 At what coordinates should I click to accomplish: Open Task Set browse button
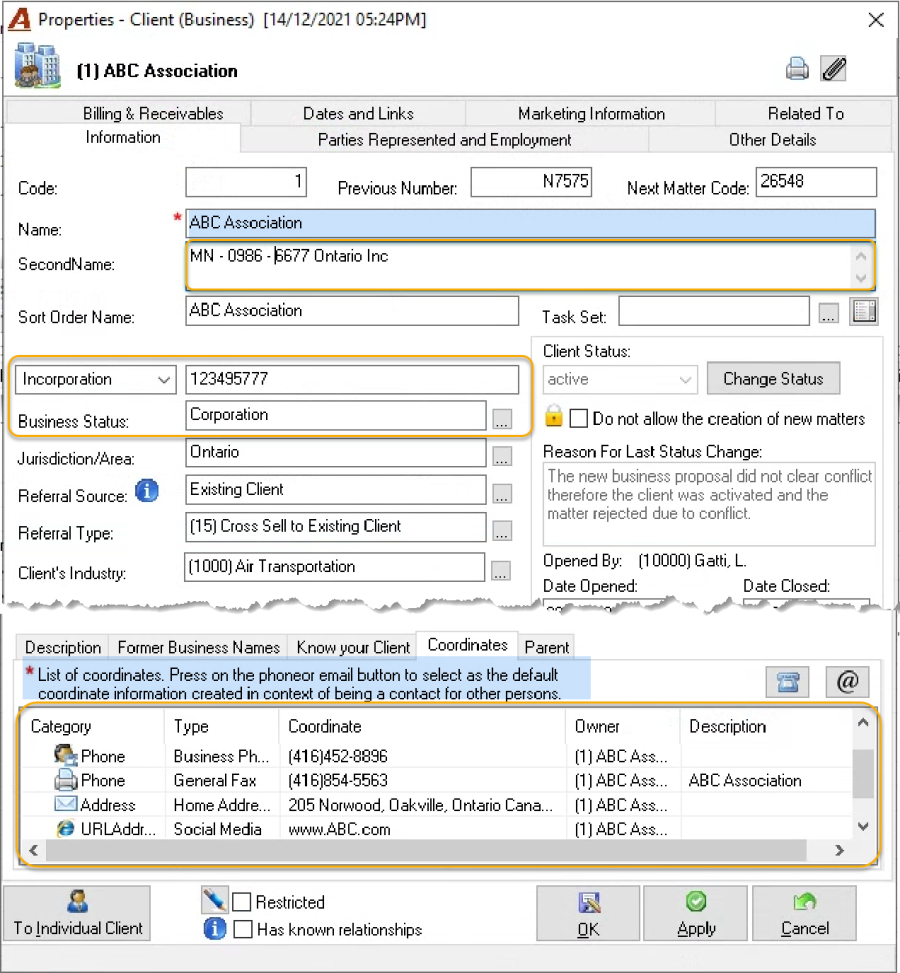coord(829,313)
